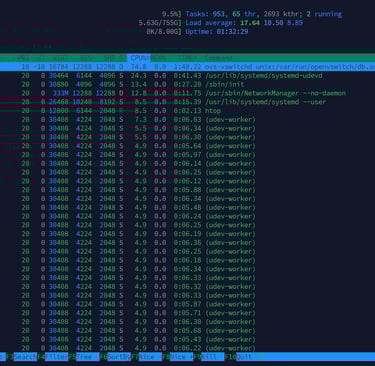Select udev-worker row with time 0:06.19

[187, 234]
